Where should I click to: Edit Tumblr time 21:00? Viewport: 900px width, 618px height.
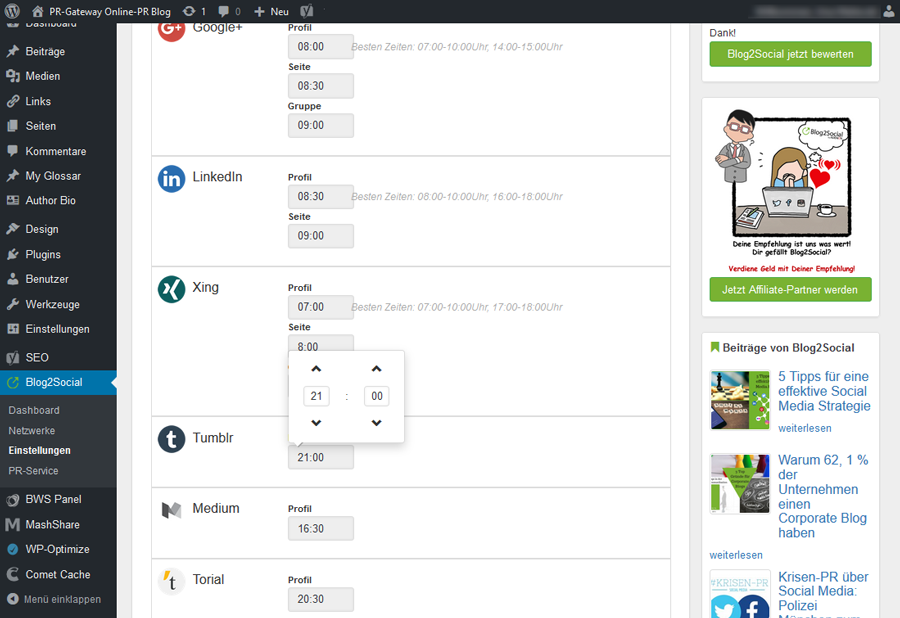coord(321,457)
